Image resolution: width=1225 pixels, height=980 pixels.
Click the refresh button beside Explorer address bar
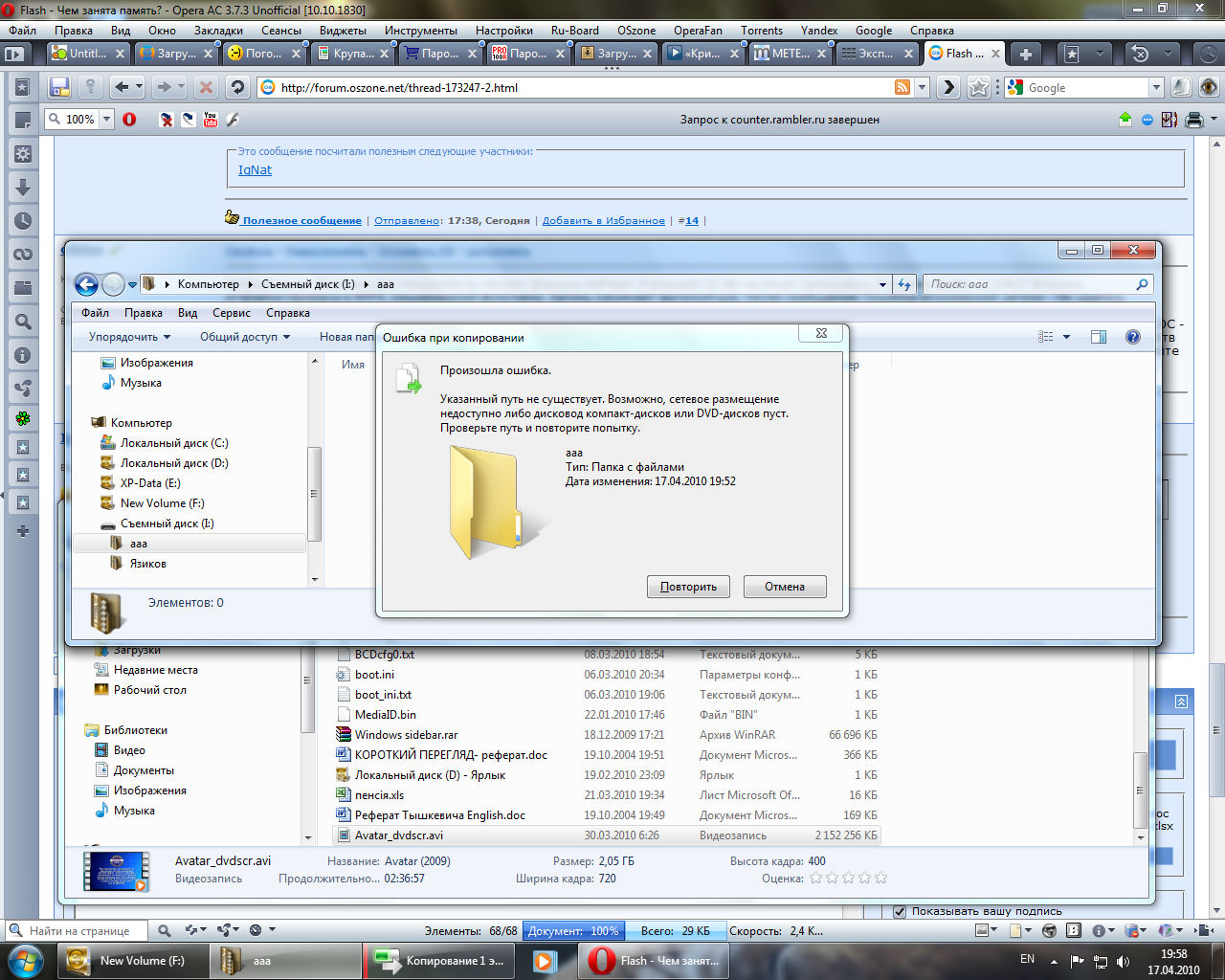click(x=904, y=284)
